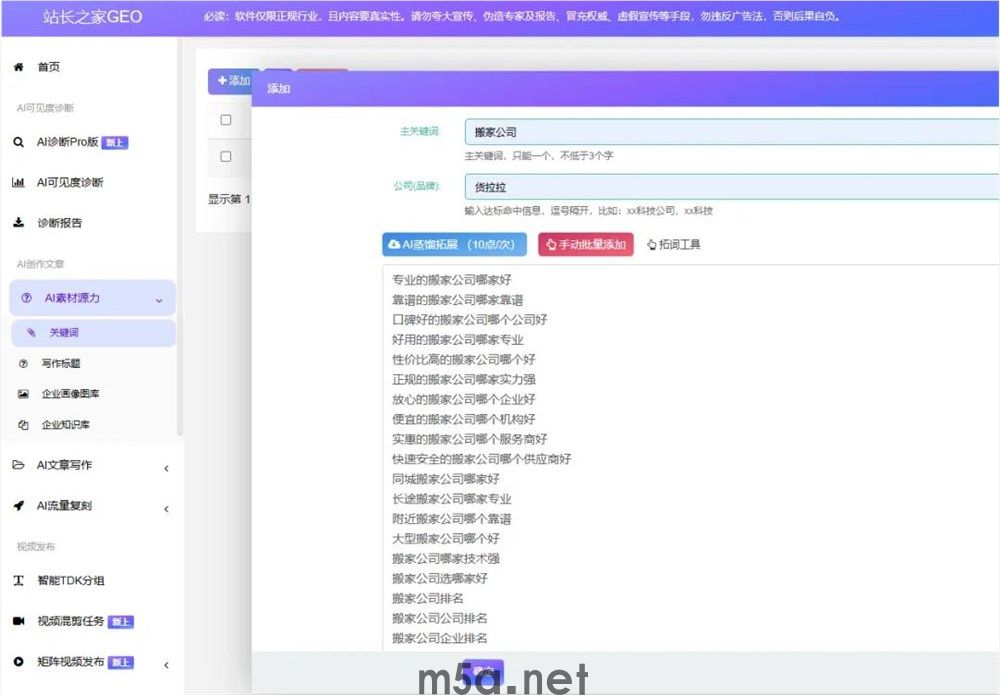Expand the 矩阵视频发布 submenu arrow
The width and height of the screenshot is (1000, 695).
point(166,665)
